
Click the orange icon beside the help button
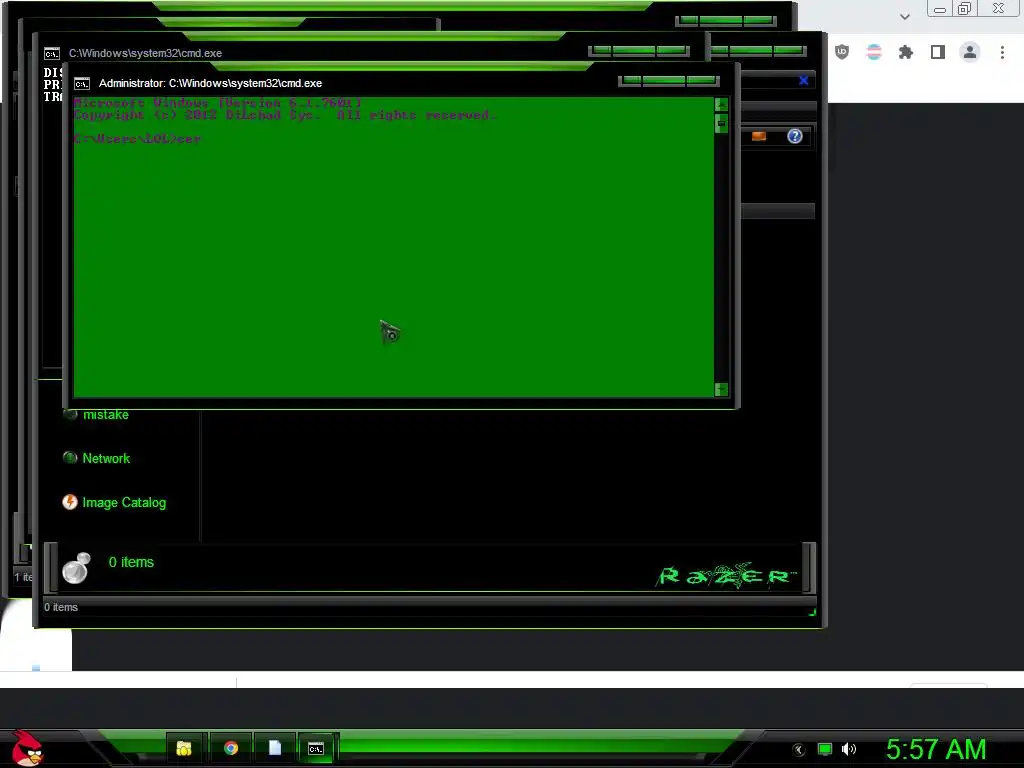coord(759,136)
